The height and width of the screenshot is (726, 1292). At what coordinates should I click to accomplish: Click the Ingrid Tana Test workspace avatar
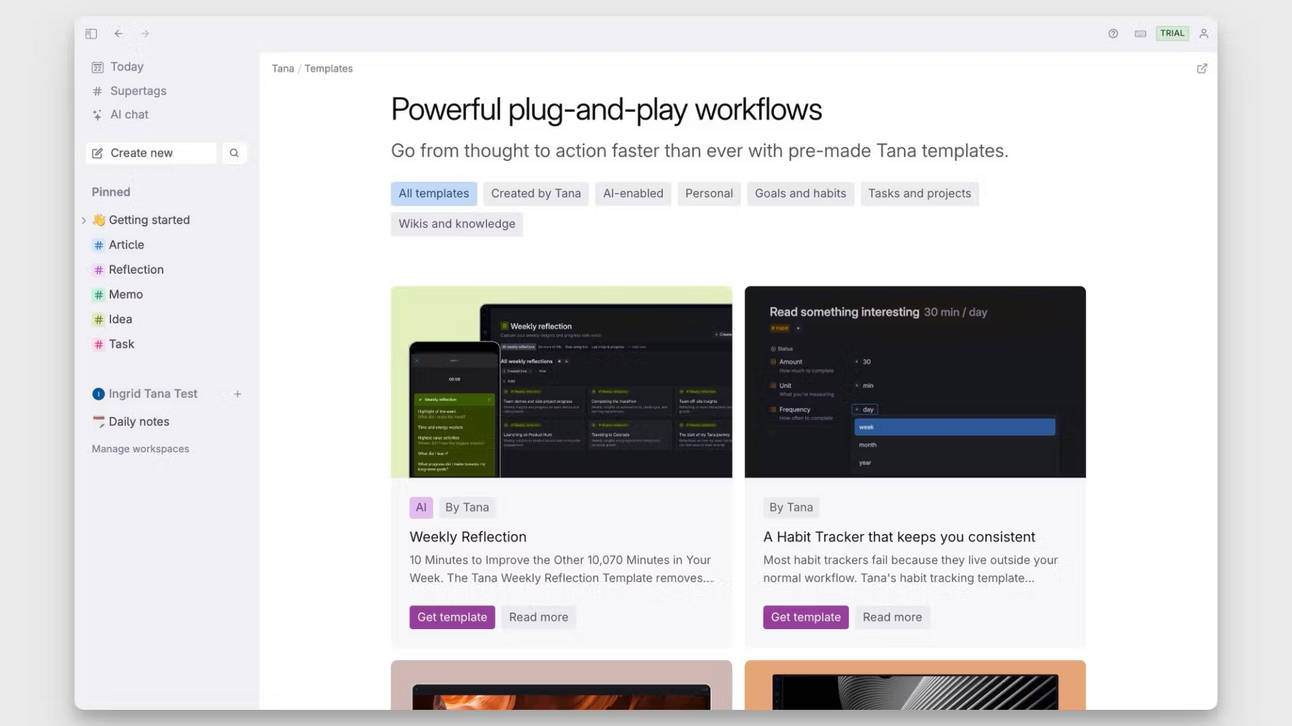(x=98, y=394)
